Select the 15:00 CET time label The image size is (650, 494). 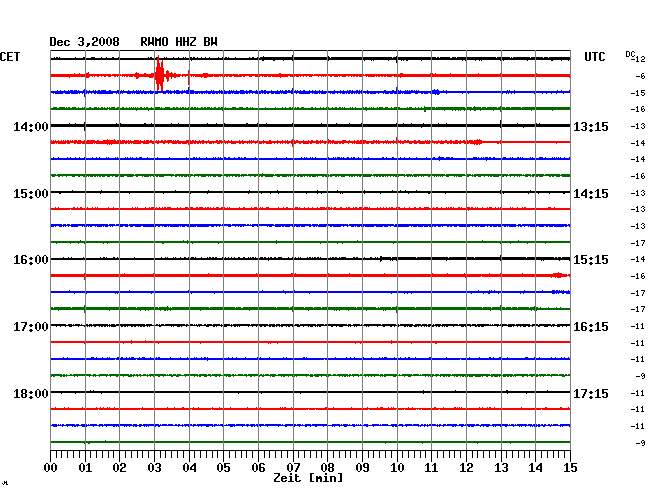click(31, 194)
